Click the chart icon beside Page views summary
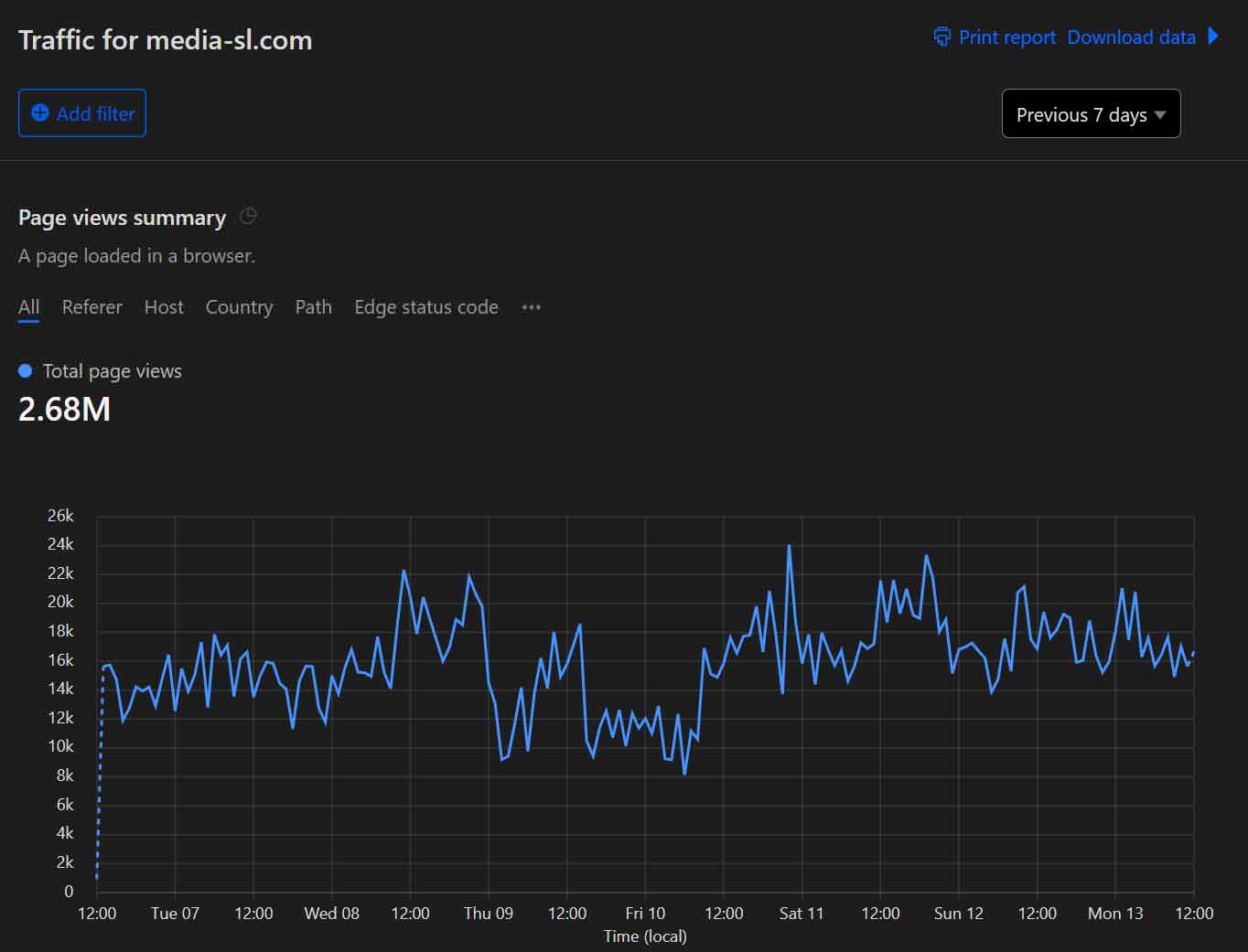Image resolution: width=1248 pixels, height=952 pixels. [248, 217]
